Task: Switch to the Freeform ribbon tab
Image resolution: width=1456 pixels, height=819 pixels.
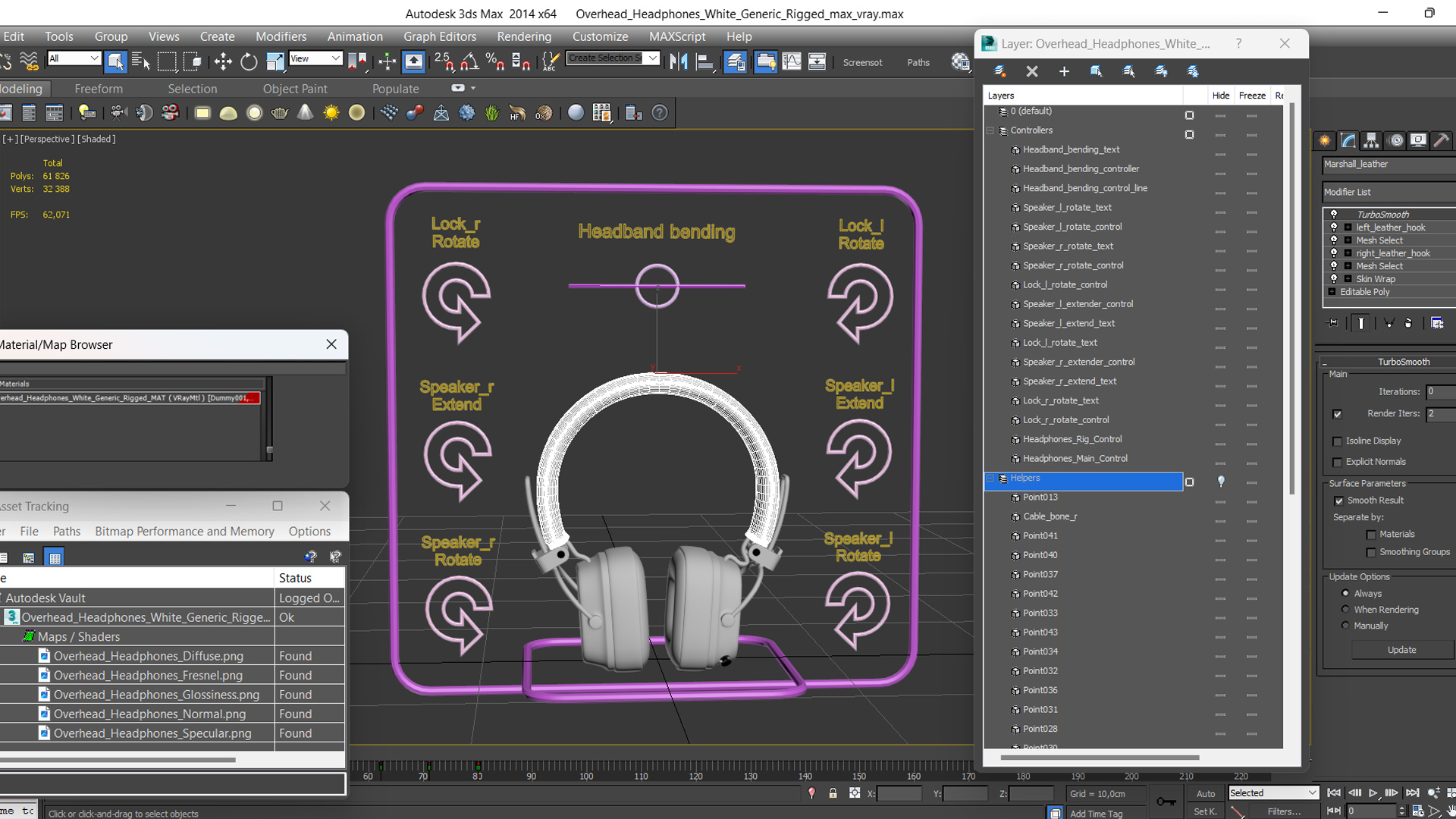Action: pyautogui.click(x=99, y=89)
